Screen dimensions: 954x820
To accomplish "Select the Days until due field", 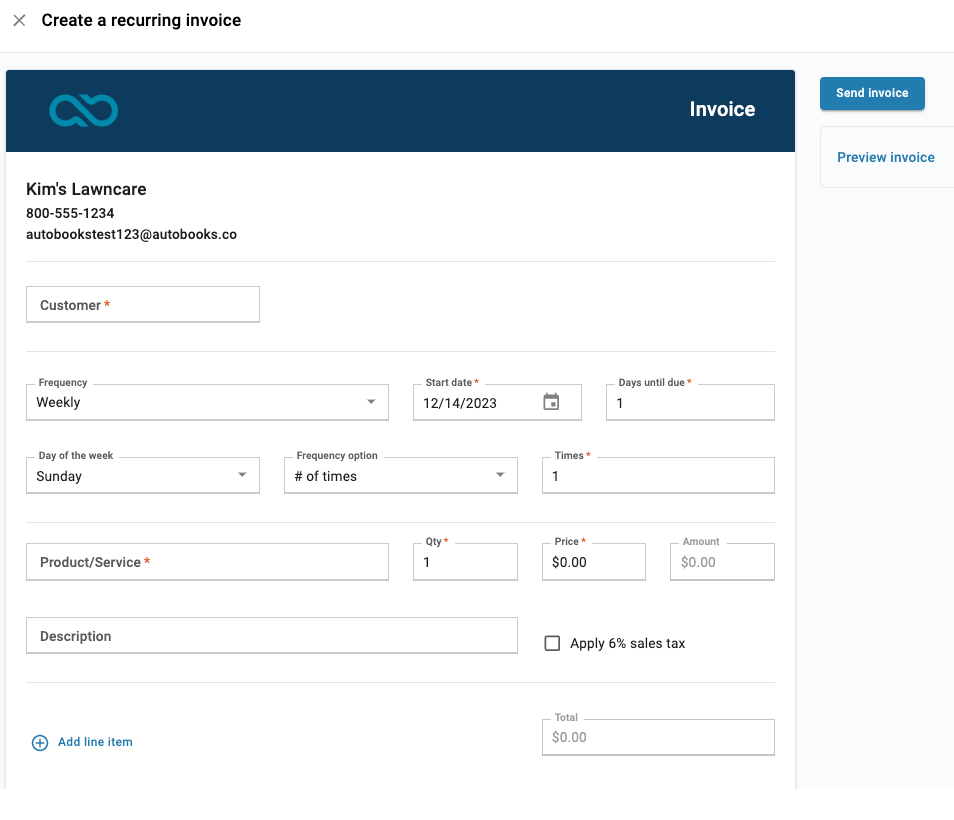I will 689,401.
